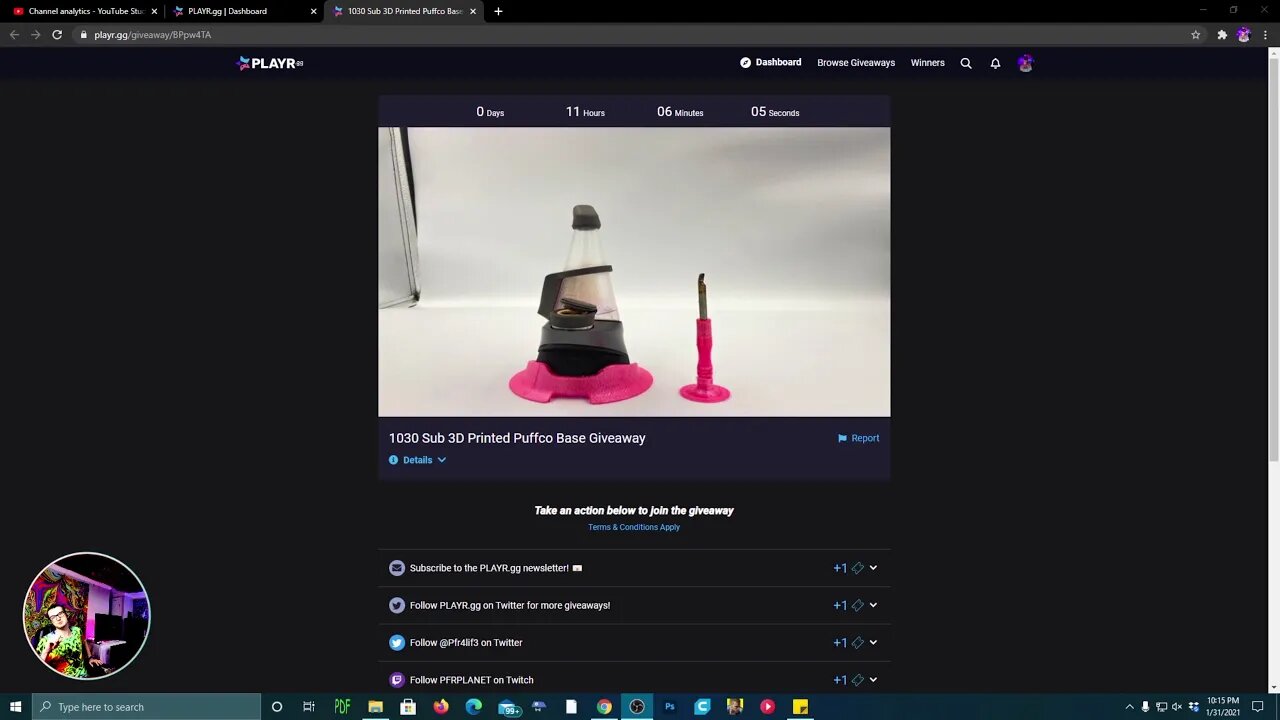1280x720 pixels.
Task: Click the Puffco giveaway image
Action: pyautogui.click(x=634, y=272)
